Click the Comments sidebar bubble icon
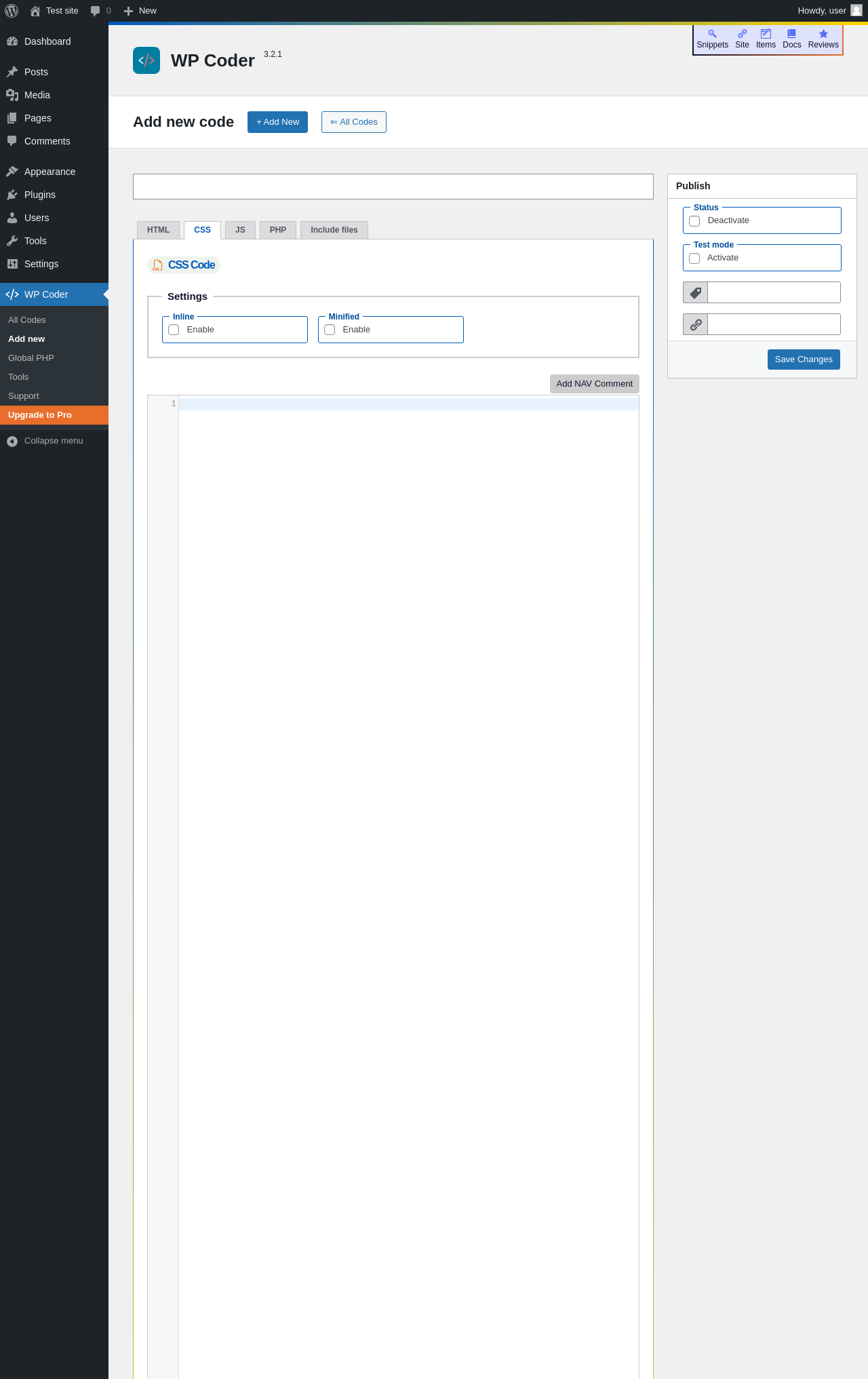The width and height of the screenshot is (868, 1379). click(12, 141)
